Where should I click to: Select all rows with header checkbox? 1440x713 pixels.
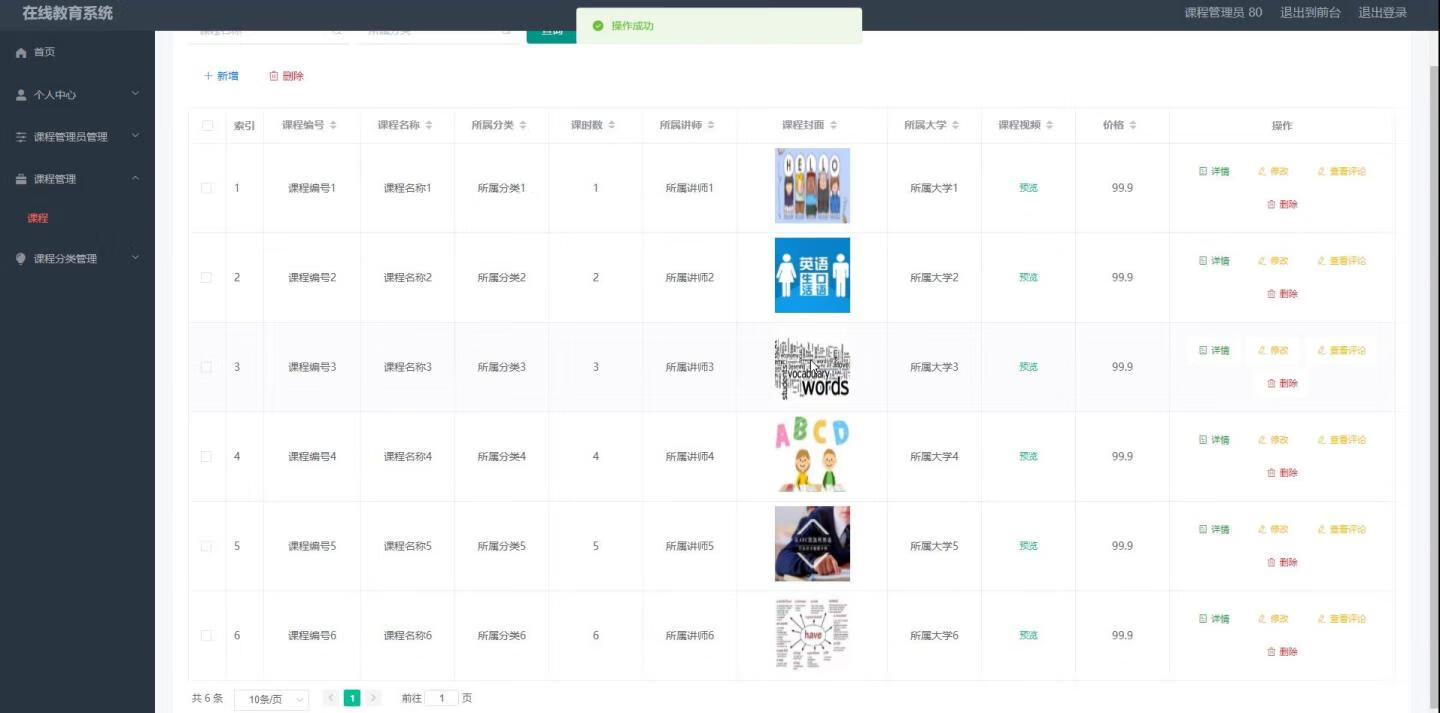(x=207, y=126)
